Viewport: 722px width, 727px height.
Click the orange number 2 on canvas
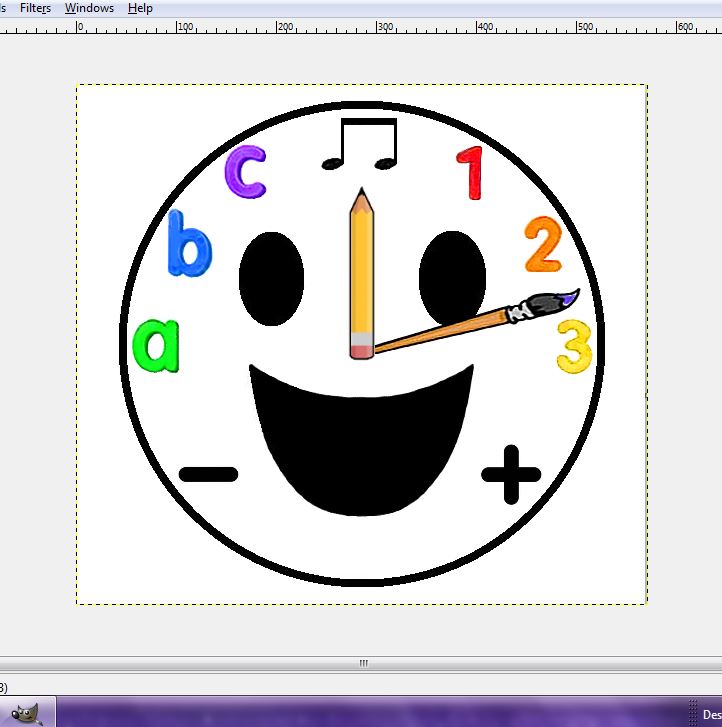point(543,244)
